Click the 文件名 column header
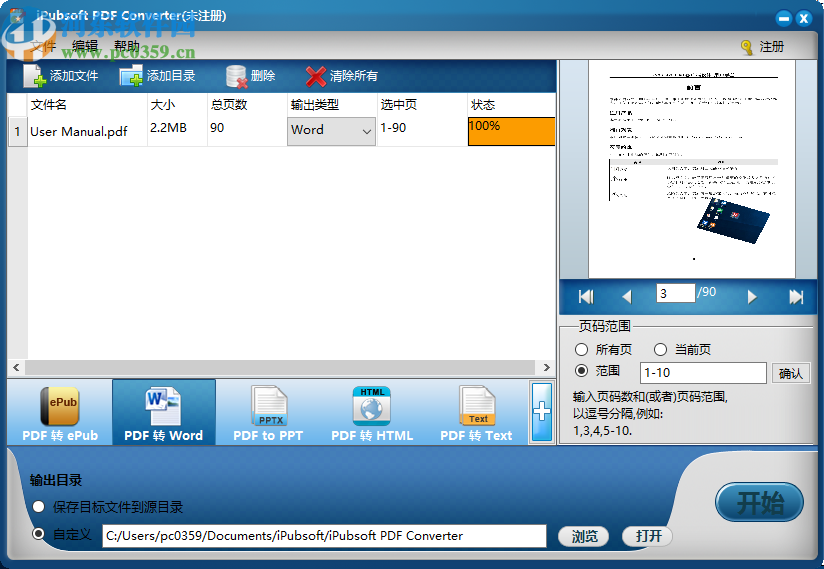 pyautogui.click(x=87, y=105)
